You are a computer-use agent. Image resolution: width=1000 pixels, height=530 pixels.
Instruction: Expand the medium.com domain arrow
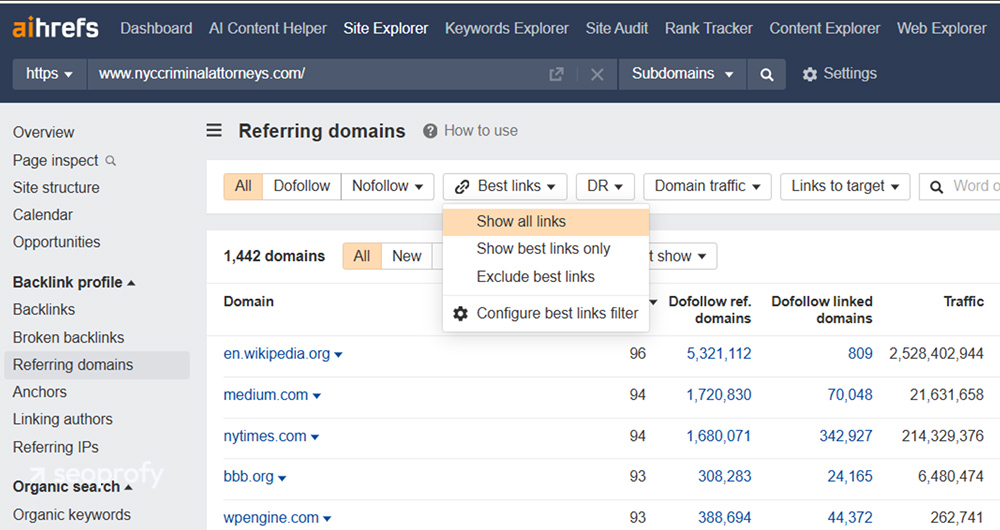coord(316,396)
